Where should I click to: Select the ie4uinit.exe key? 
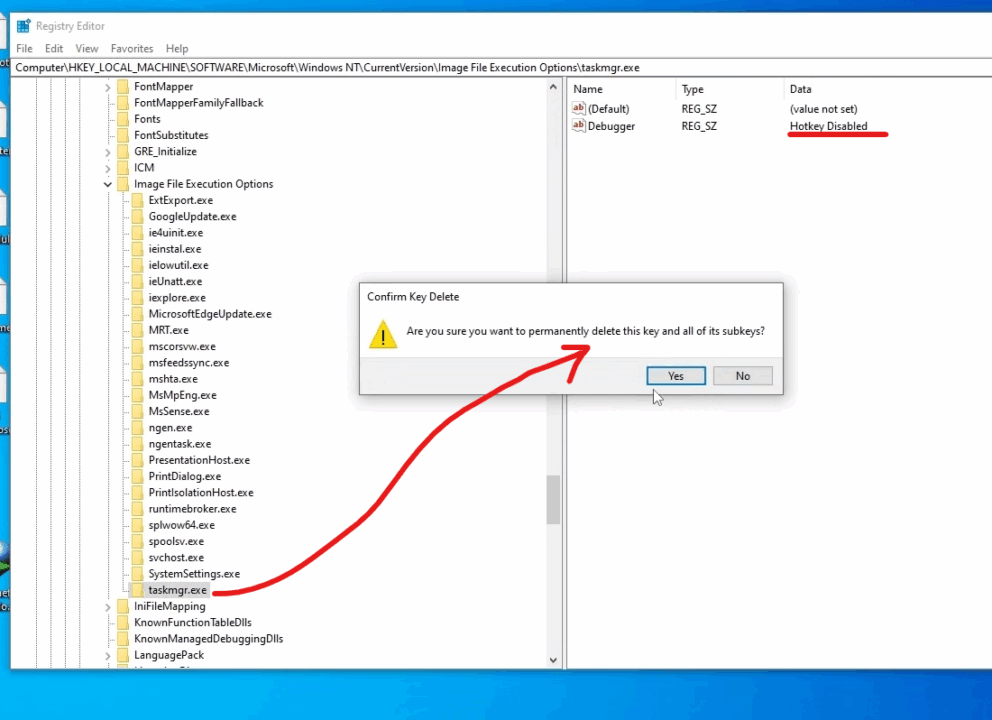(176, 233)
